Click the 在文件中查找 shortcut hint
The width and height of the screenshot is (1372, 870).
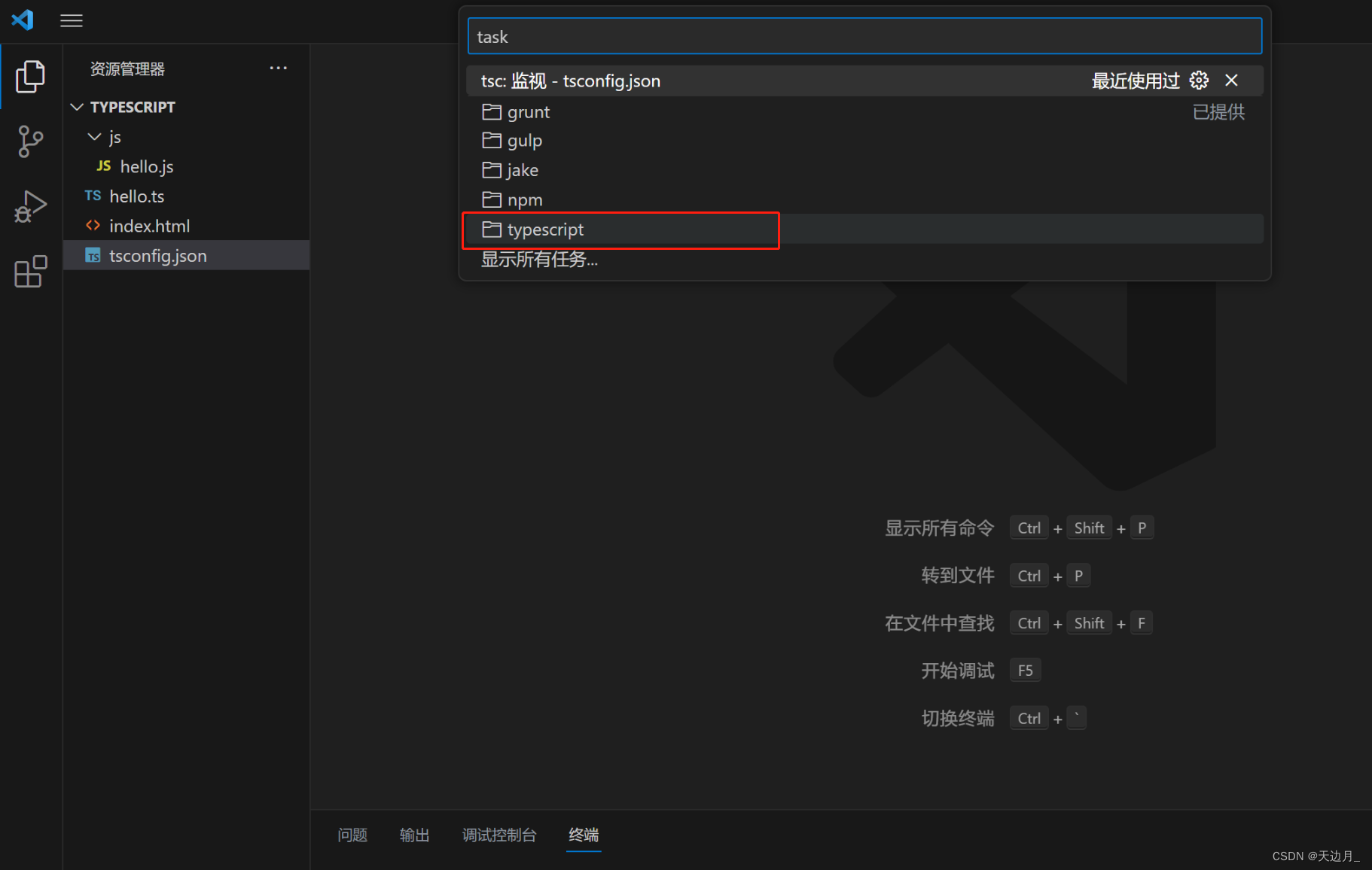tap(940, 623)
